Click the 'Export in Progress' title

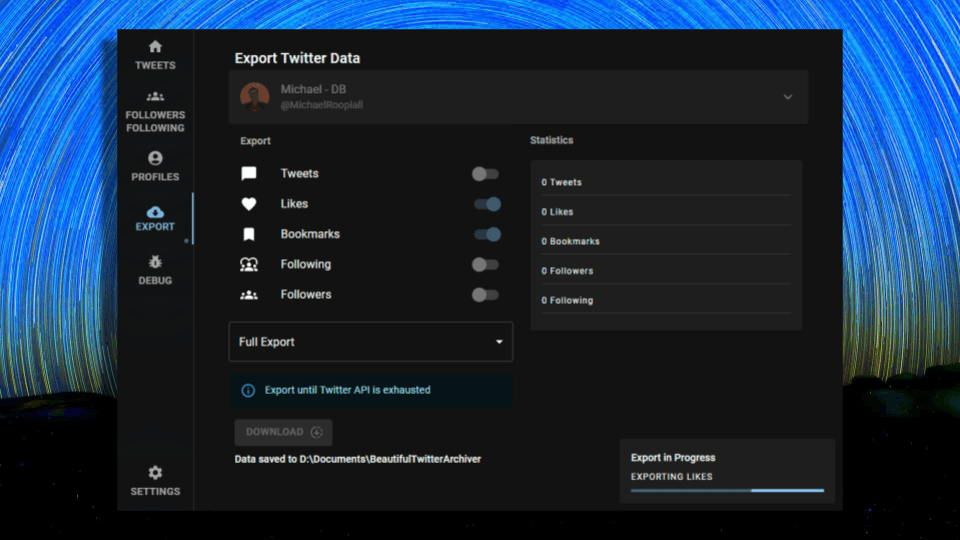tap(673, 458)
